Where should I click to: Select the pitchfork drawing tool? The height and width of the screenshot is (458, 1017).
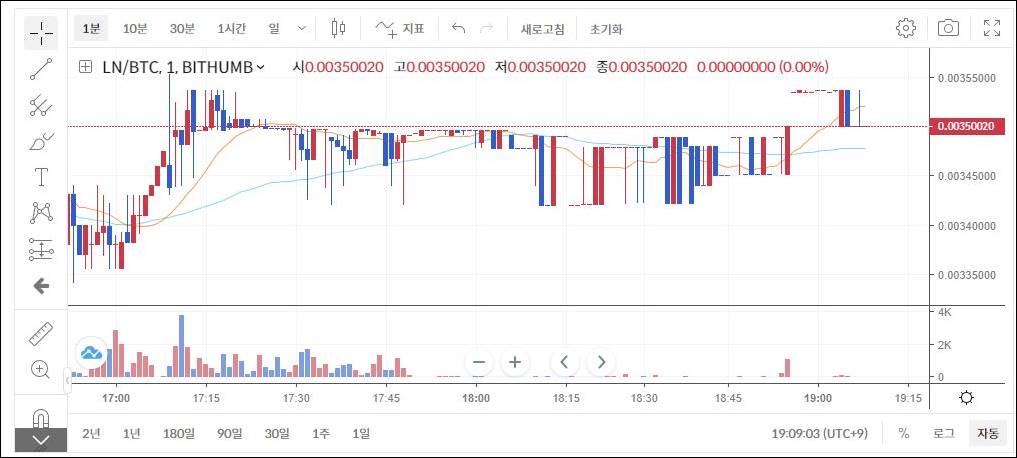[41, 105]
